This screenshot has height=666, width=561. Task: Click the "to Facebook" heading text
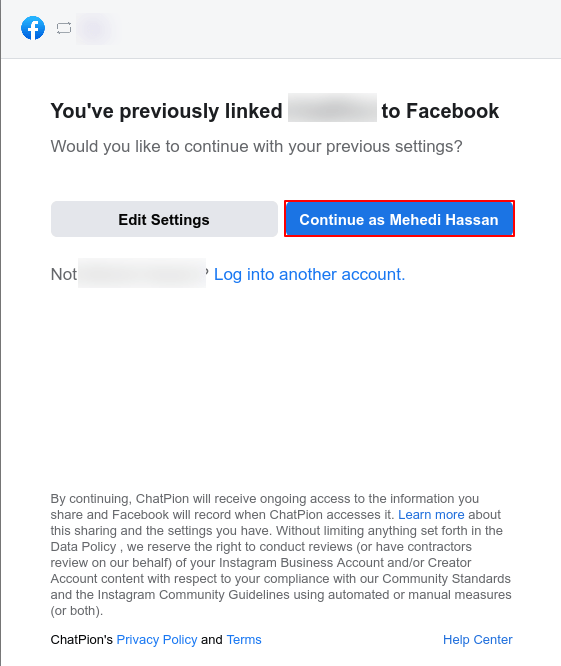tap(440, 111)
